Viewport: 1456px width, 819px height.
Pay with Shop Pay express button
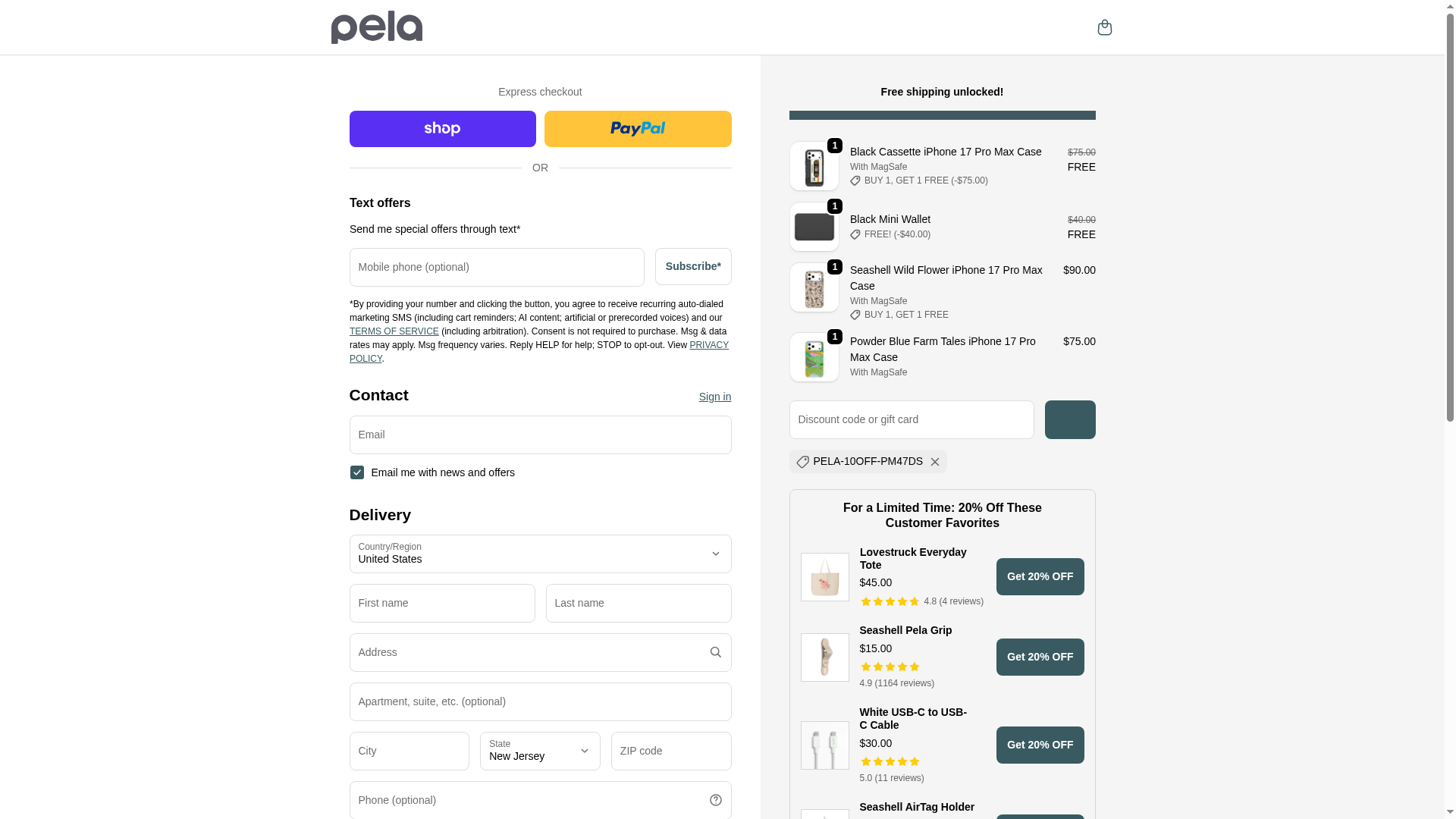442,129
